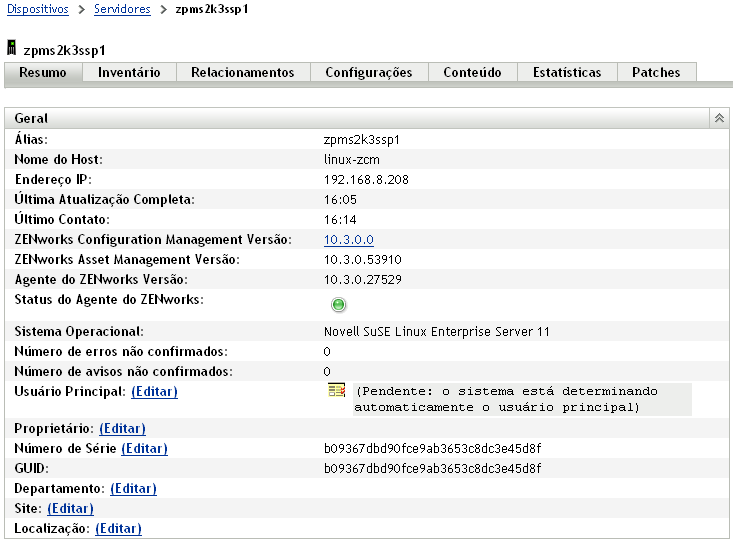Click the agent version 10.3.0.27529
Image resolution: width=733 pixels, height=543 pixels.
(363, 280)
